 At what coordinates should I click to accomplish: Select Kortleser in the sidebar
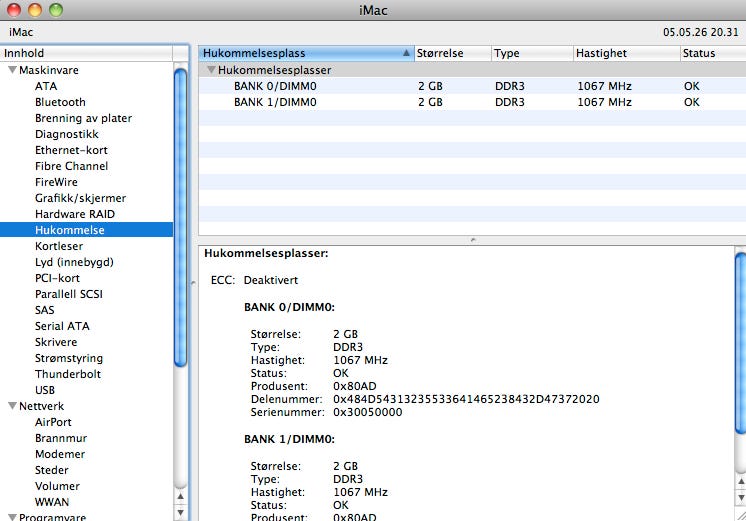tap(59, 246)
